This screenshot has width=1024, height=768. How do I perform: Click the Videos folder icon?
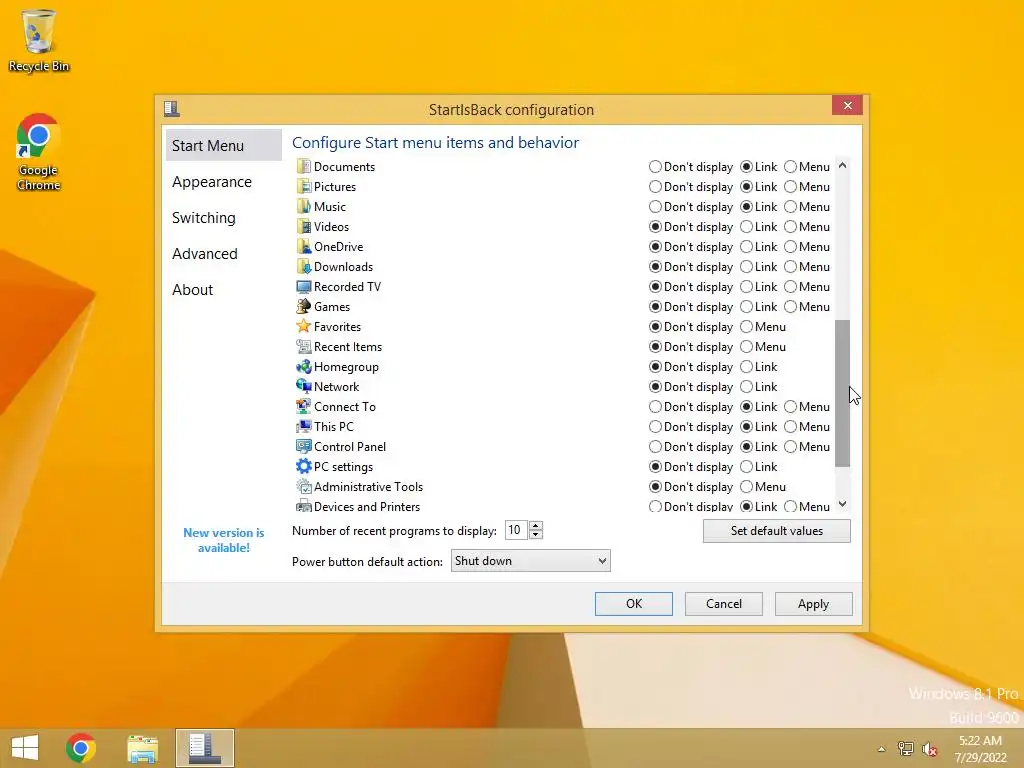[304, 227]
